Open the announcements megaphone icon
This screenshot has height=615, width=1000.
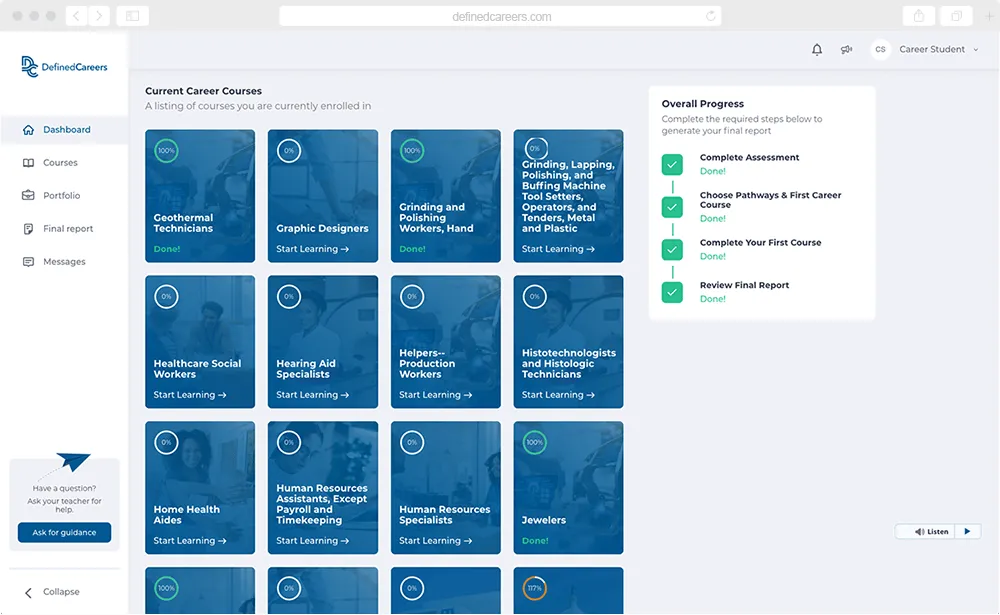click(x=847, y=50)
